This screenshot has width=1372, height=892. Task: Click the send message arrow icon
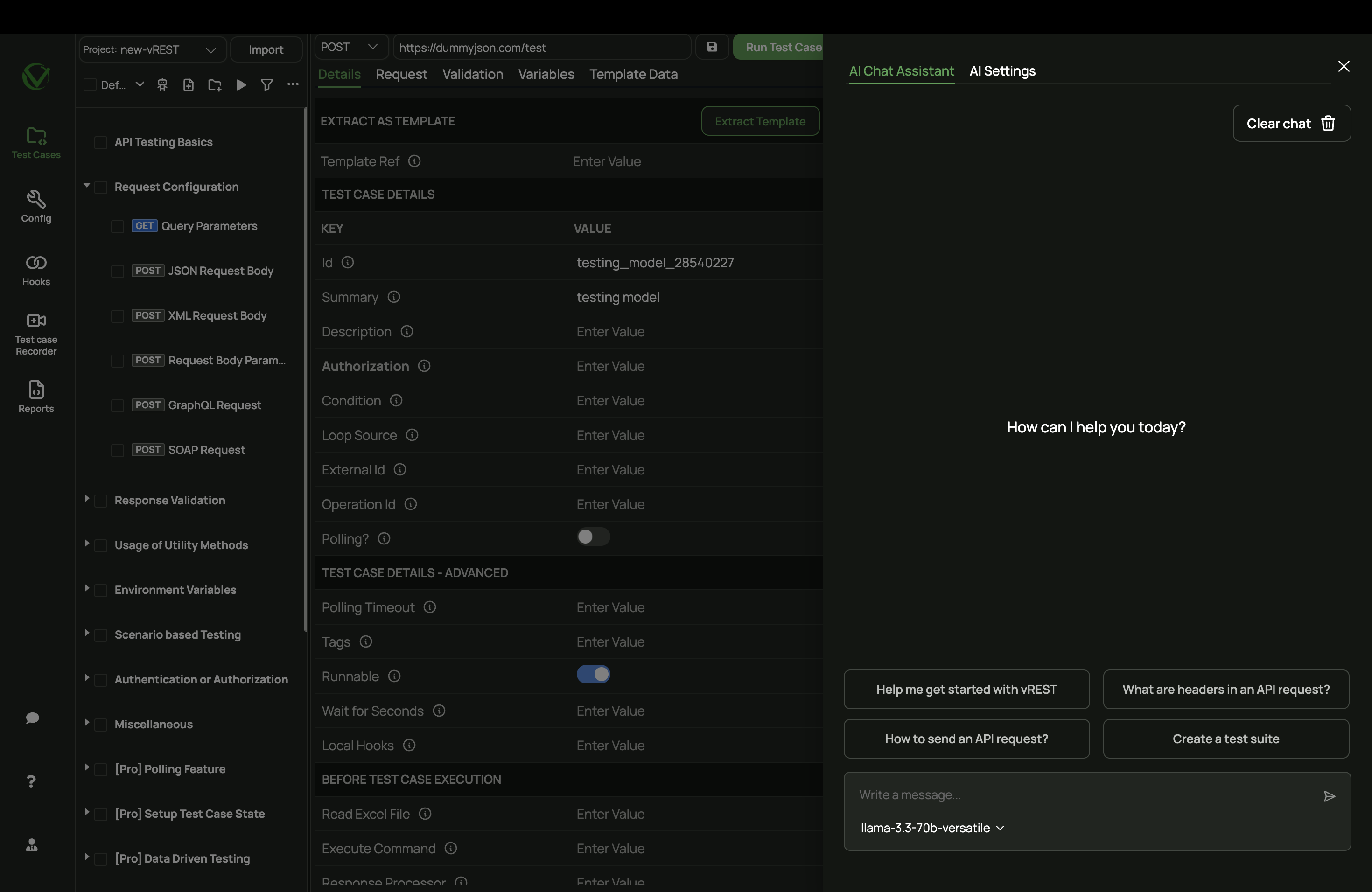click(x=1330, y=796)
